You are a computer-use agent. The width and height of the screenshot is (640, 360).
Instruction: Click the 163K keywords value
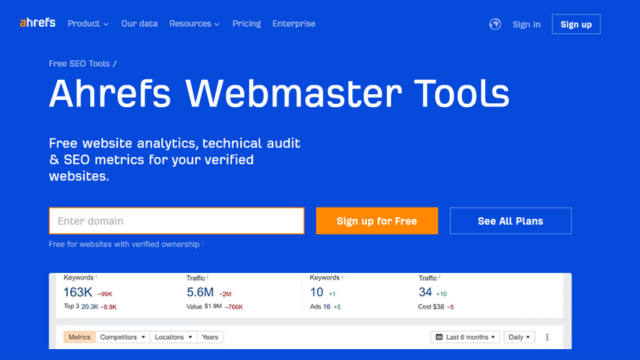point(78,292)
